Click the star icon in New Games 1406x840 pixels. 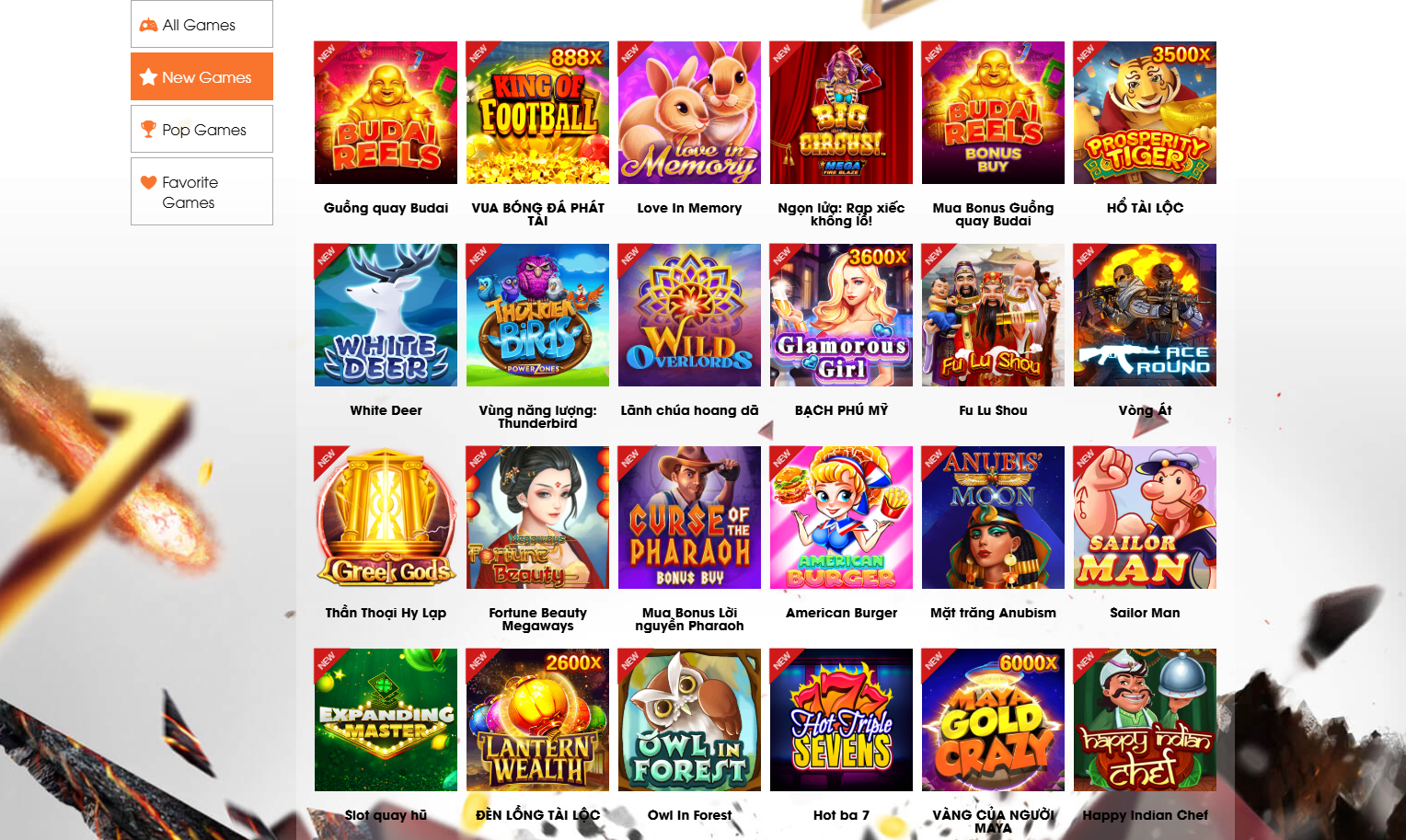coord(148,76)
